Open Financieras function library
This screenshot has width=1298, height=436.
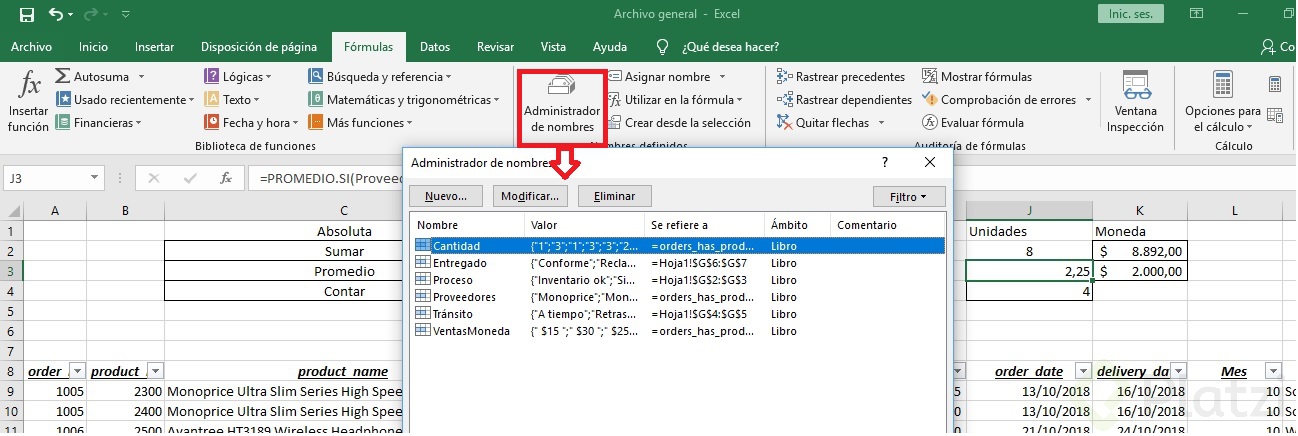(98, 122)
